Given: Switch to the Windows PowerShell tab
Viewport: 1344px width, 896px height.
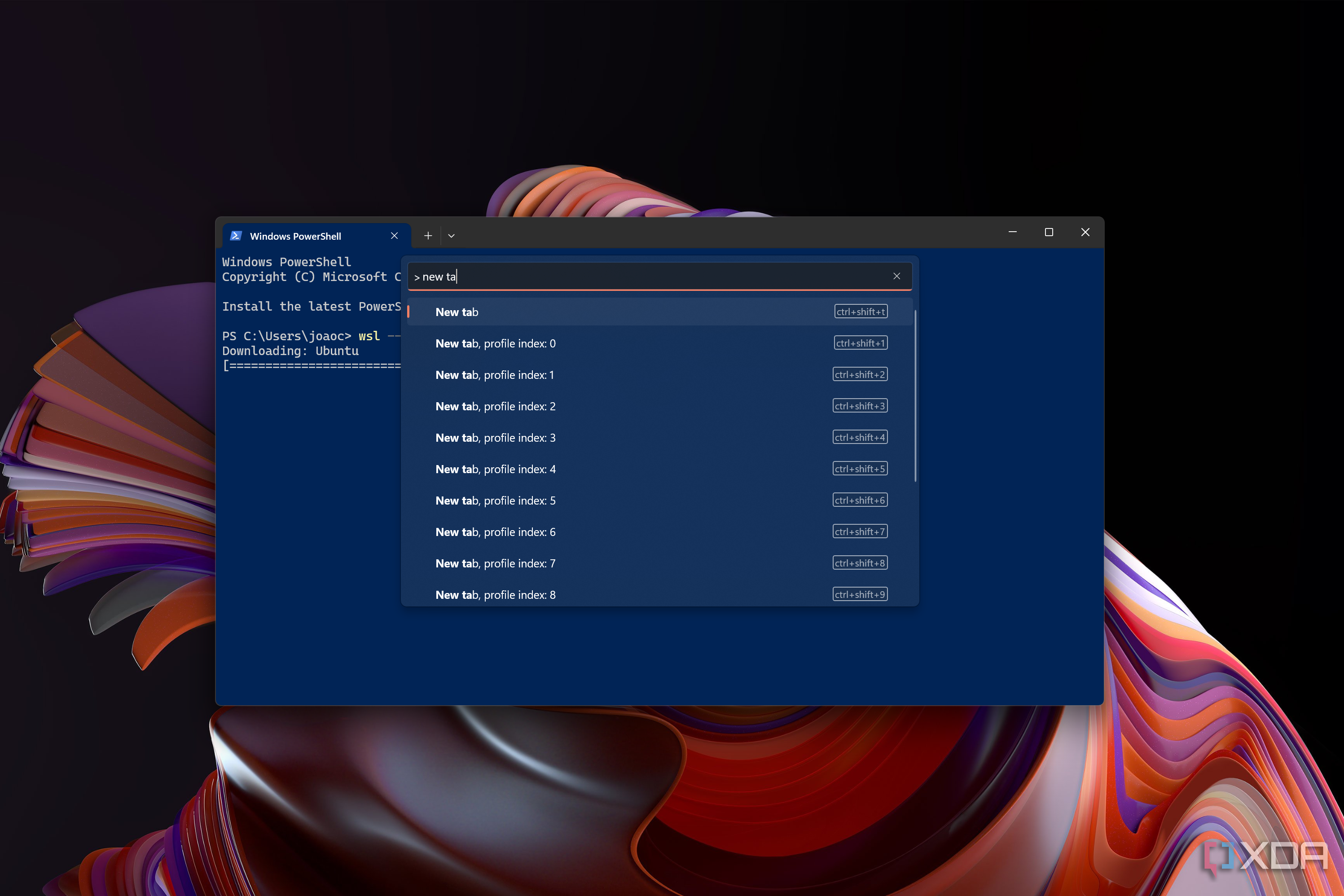Looking at the screenshot, I should pos(316,236).
